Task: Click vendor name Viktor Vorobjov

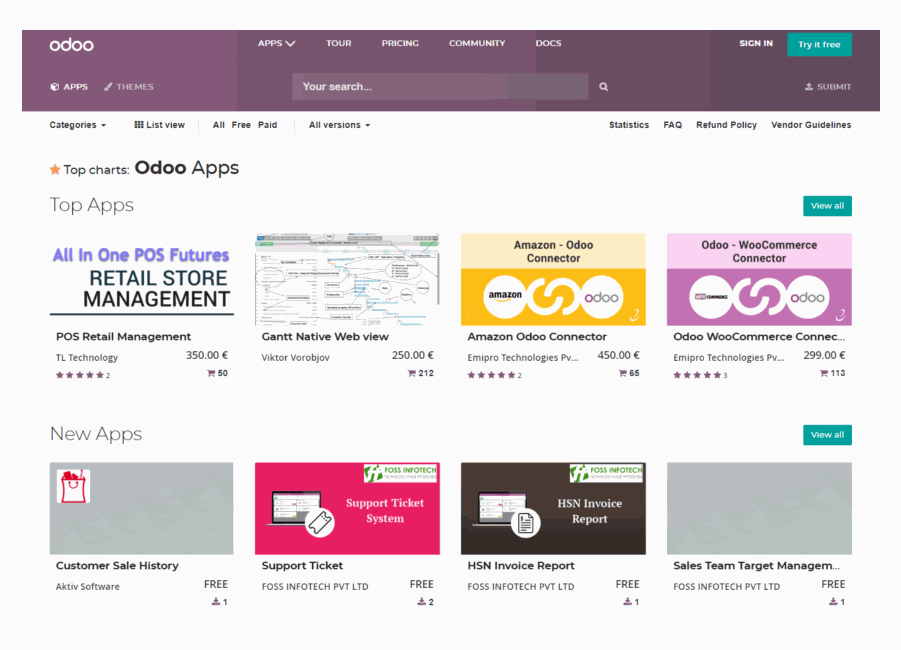Action: point(295,357)
